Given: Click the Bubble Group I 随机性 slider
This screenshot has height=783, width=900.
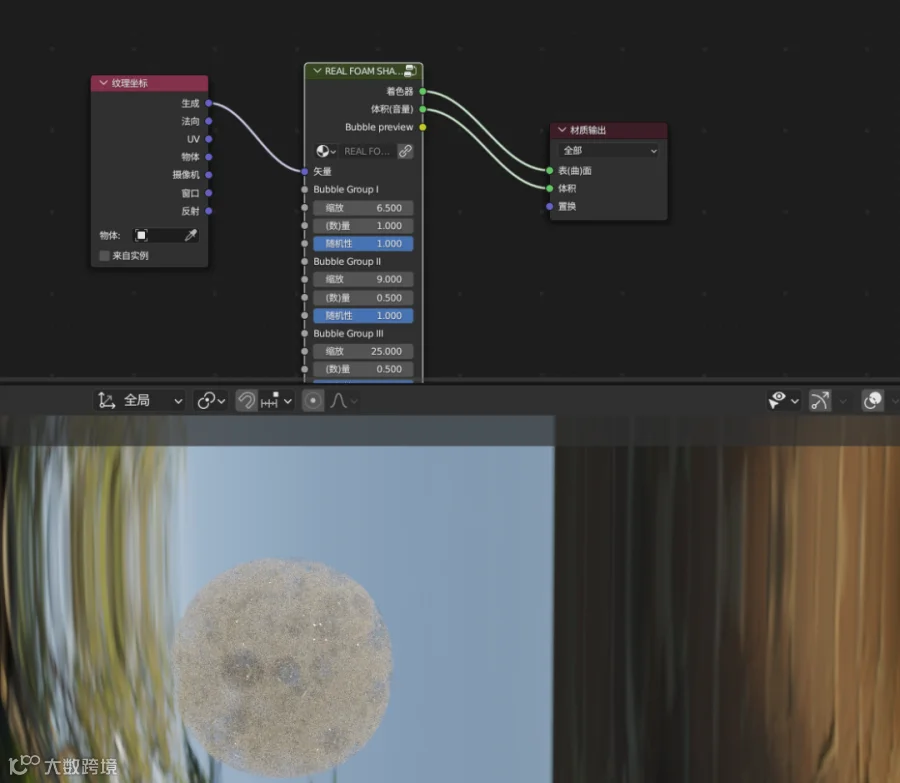Looking at the screenshot, I should coord(363,243).
